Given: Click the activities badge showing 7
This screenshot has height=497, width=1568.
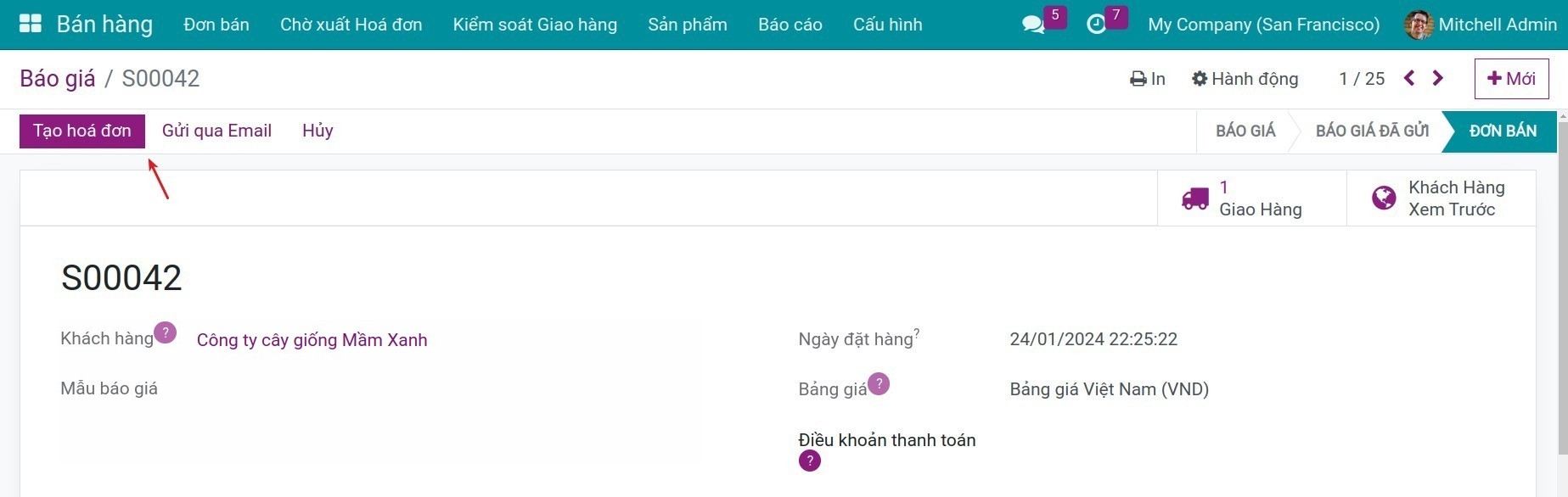Looking at the screenshot, I should (1116, 15).
